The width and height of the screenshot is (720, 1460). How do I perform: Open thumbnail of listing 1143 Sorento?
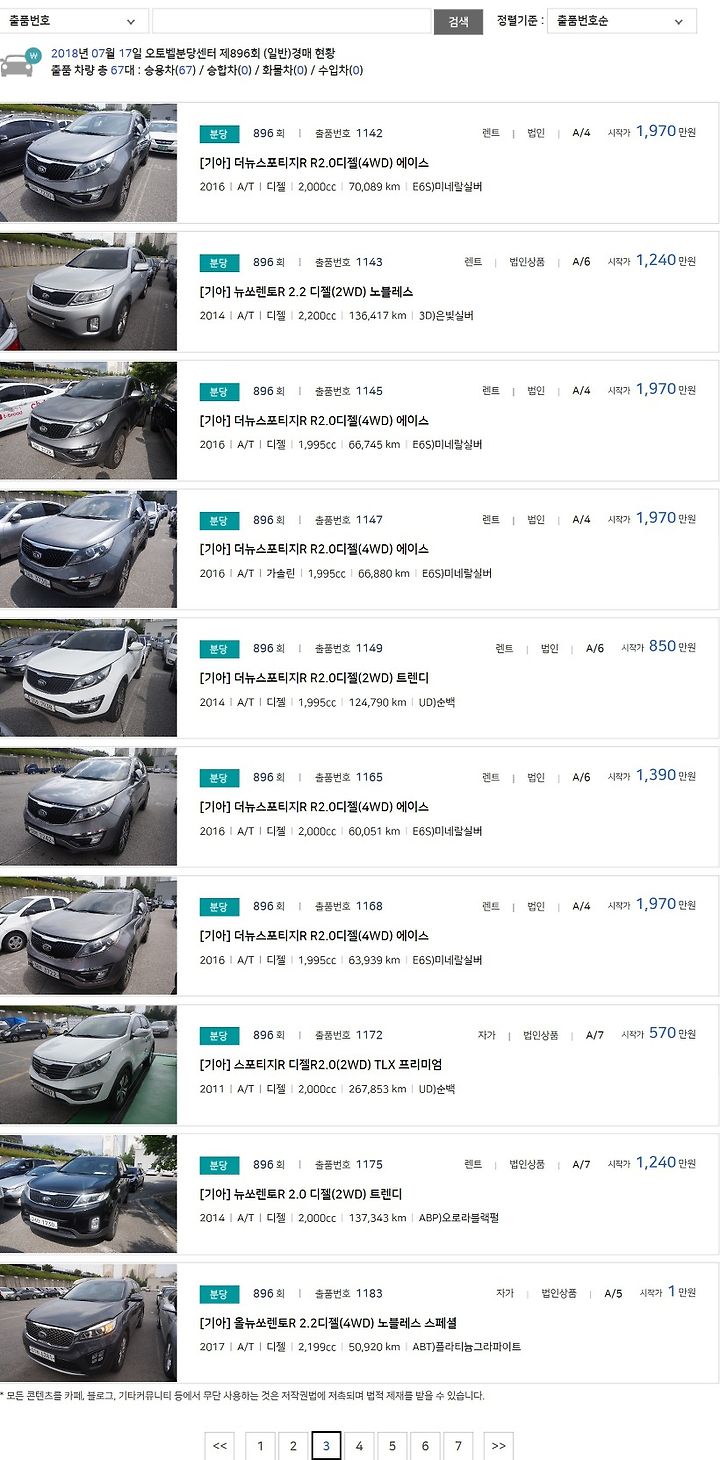point(88,291)
